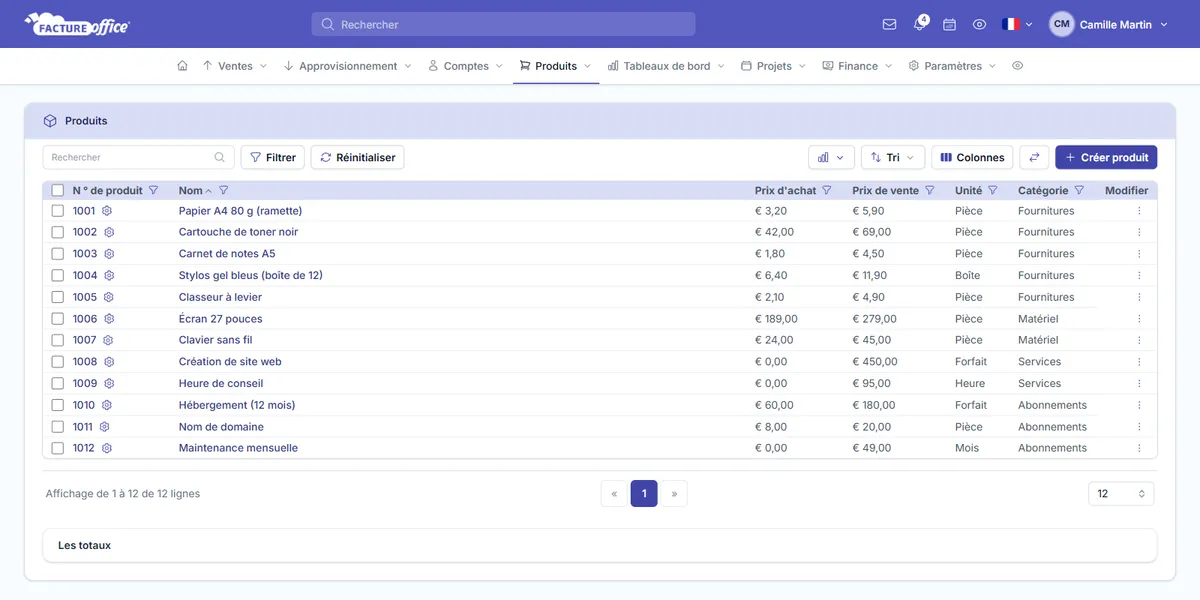The image size is (1200, 600).
Task: Check the box for product 1005
Action: [58, 297]
